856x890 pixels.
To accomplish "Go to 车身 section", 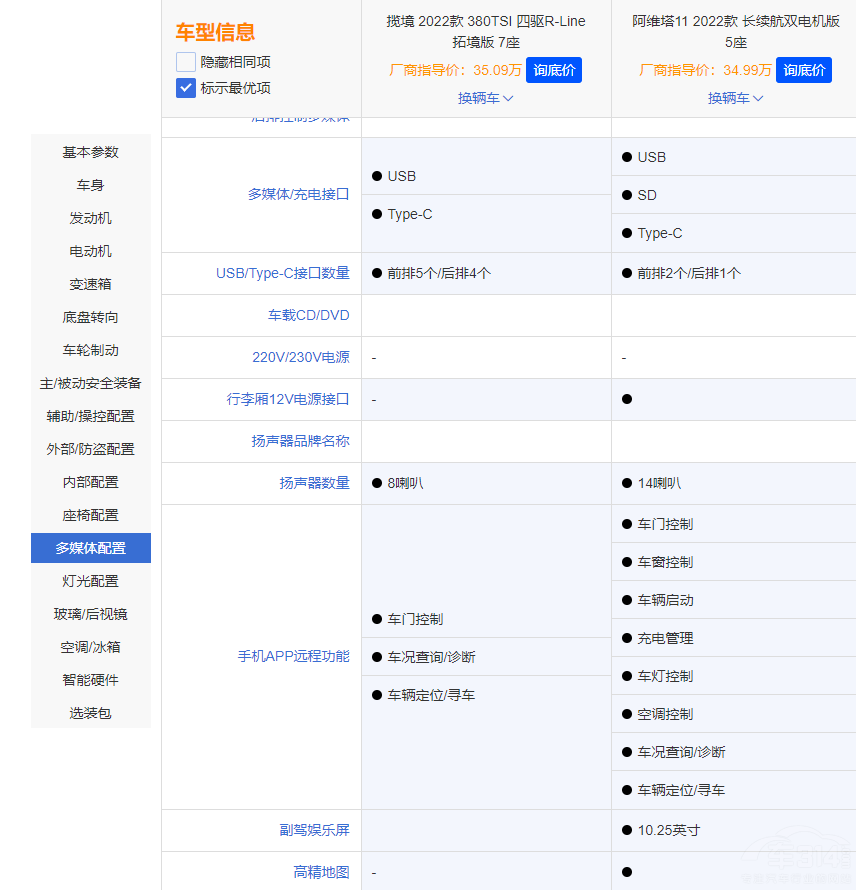I will [x=91, y=185].
